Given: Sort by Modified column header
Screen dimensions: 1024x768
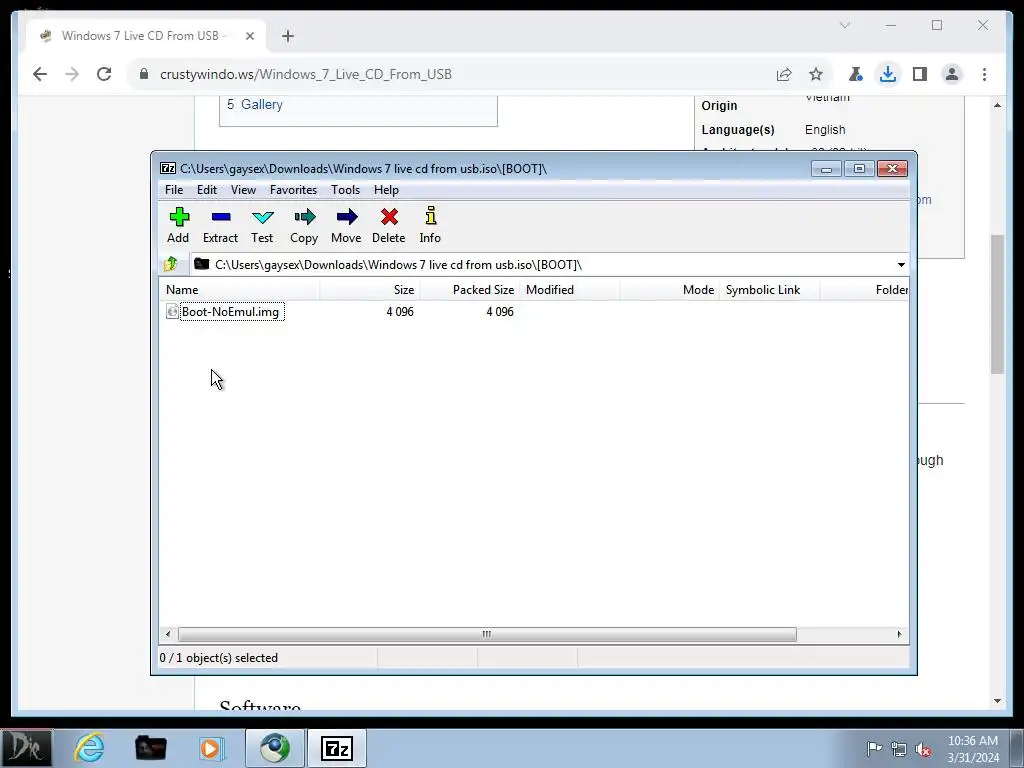Looking at the screenshot, I should click(569, 289).
